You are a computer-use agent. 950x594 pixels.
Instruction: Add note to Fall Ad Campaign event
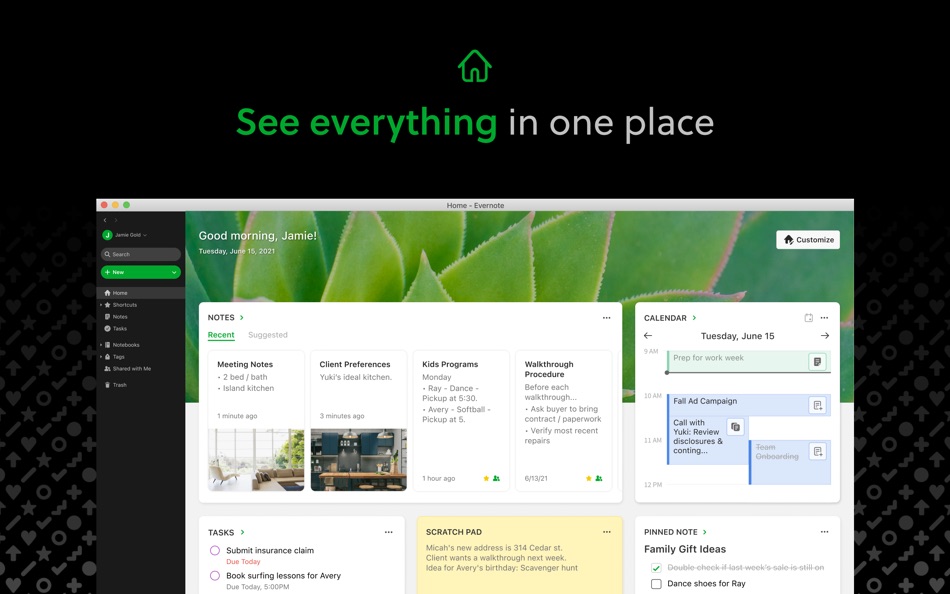(817, 405)
